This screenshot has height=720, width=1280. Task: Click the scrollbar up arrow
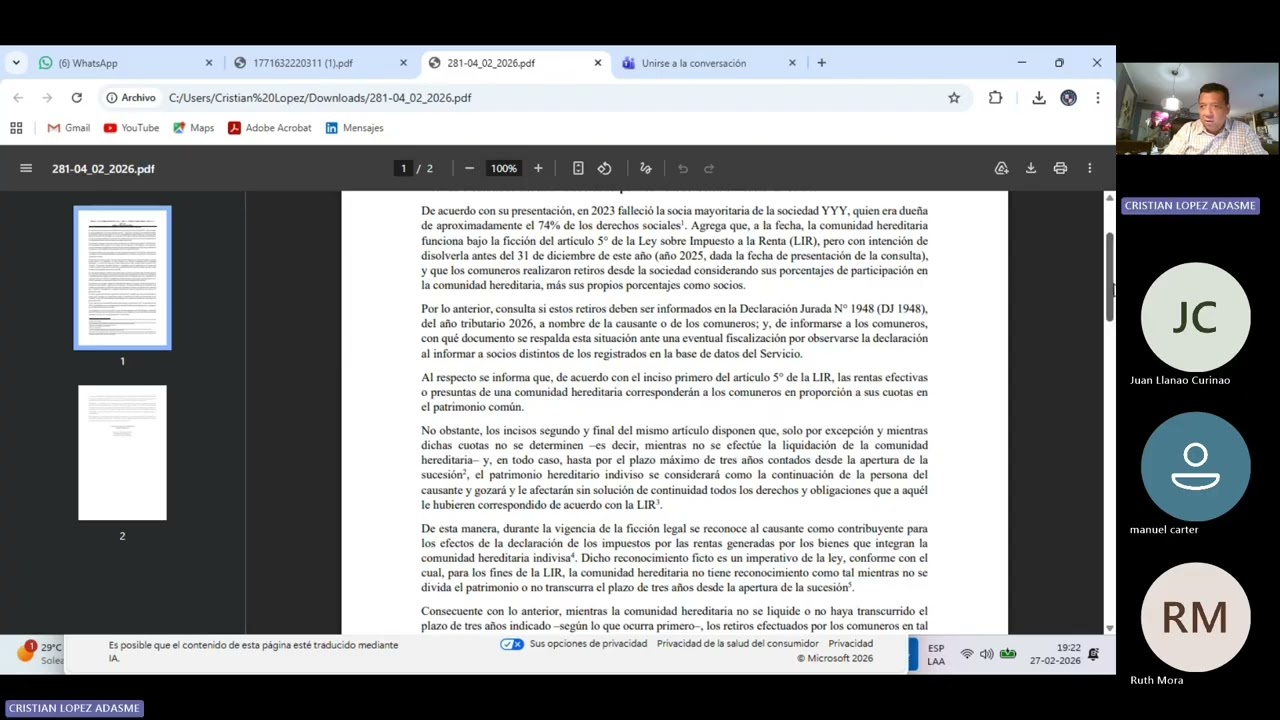1109,198
